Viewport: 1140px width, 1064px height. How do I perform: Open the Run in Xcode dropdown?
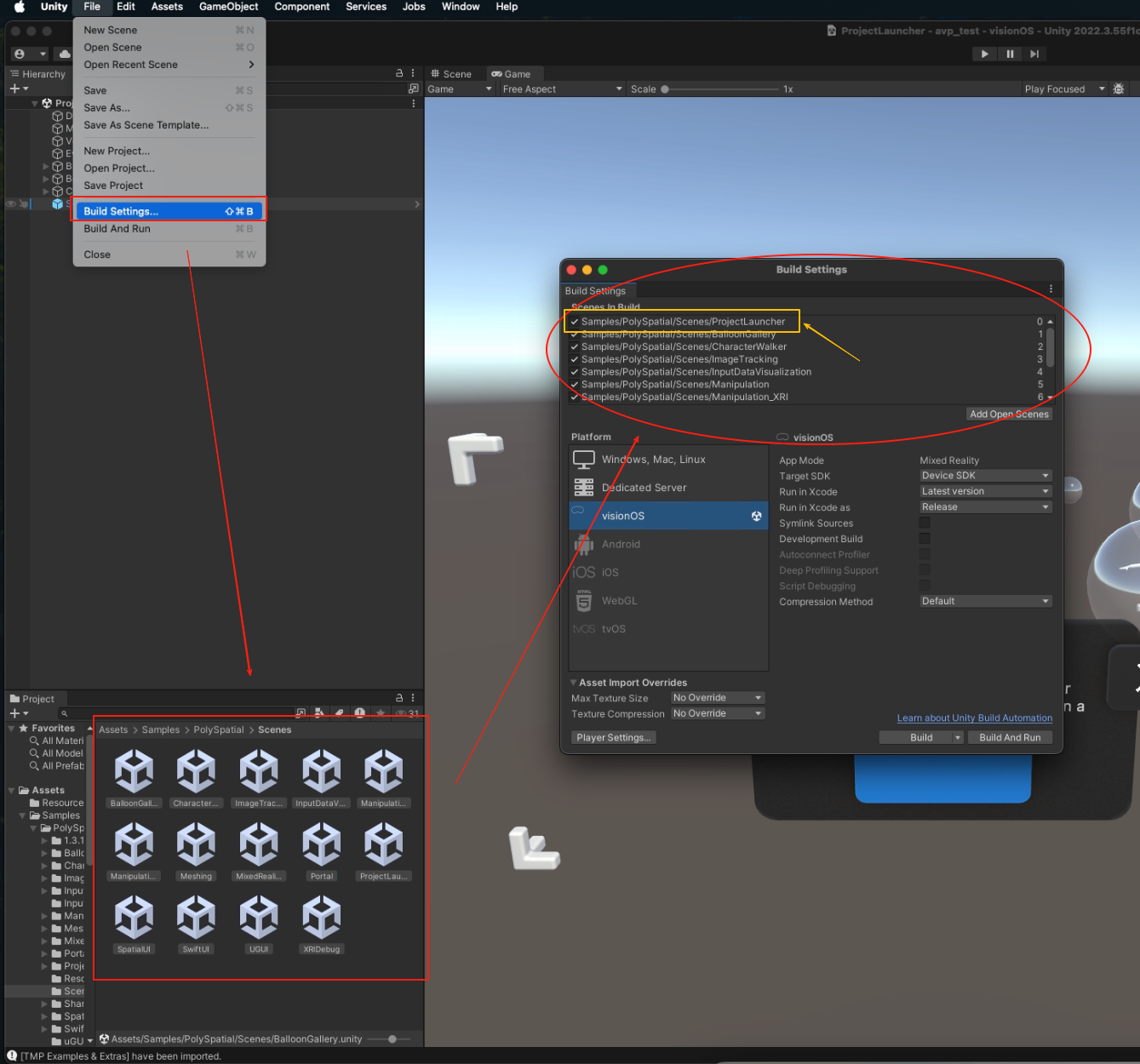point(986,491)
